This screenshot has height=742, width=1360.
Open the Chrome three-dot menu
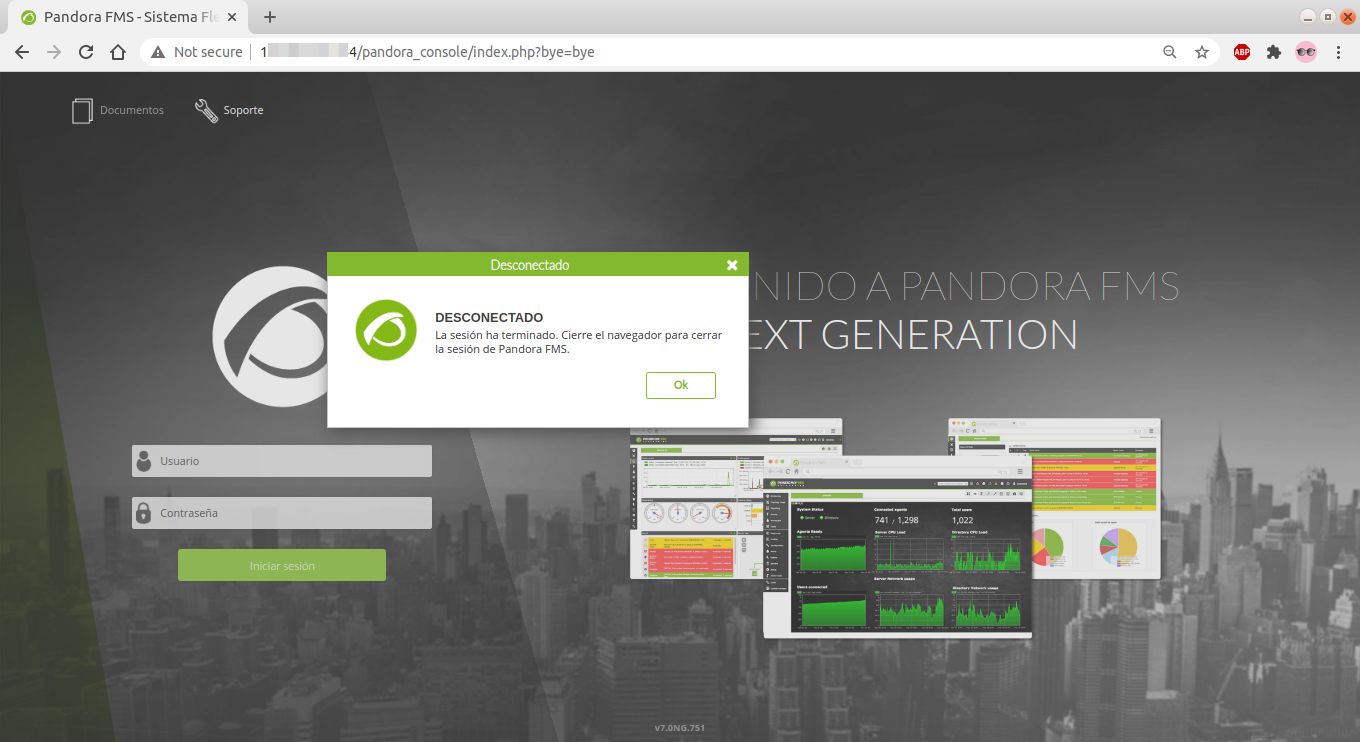point(1338,52)
